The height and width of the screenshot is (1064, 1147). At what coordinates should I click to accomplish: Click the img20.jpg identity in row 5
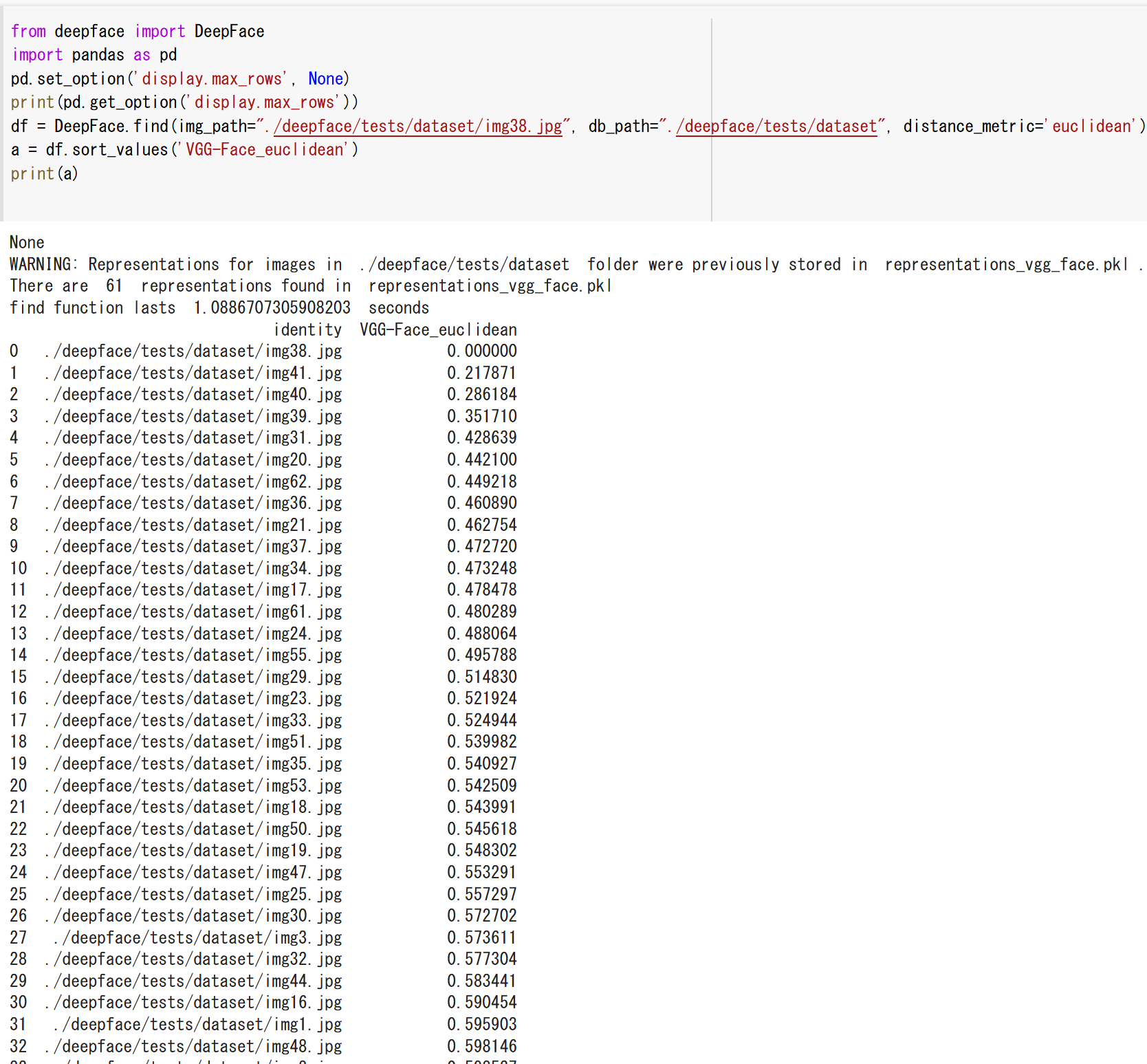coord(193,460)
